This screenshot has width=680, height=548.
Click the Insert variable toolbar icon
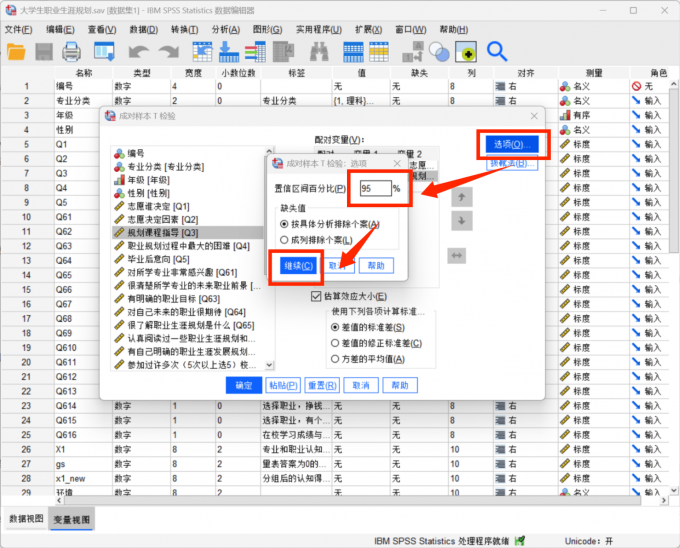[379, 52]
